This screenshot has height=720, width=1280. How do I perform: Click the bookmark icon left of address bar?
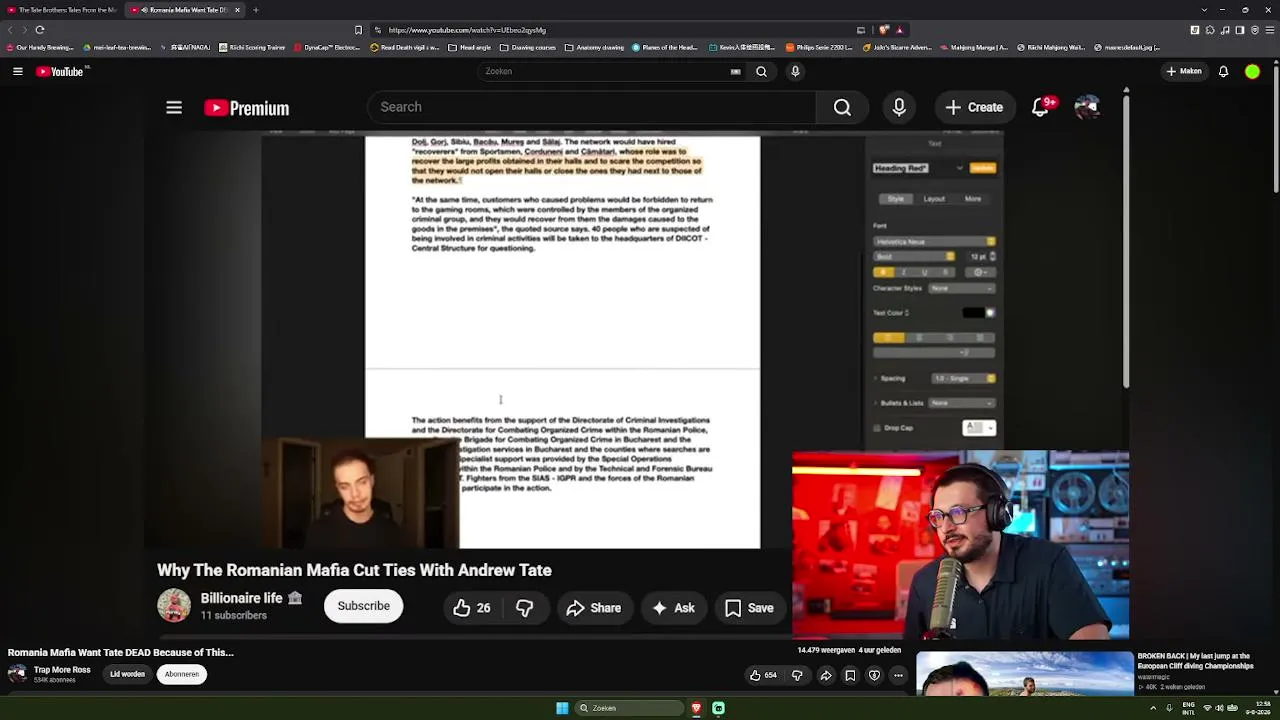(358, 30)
